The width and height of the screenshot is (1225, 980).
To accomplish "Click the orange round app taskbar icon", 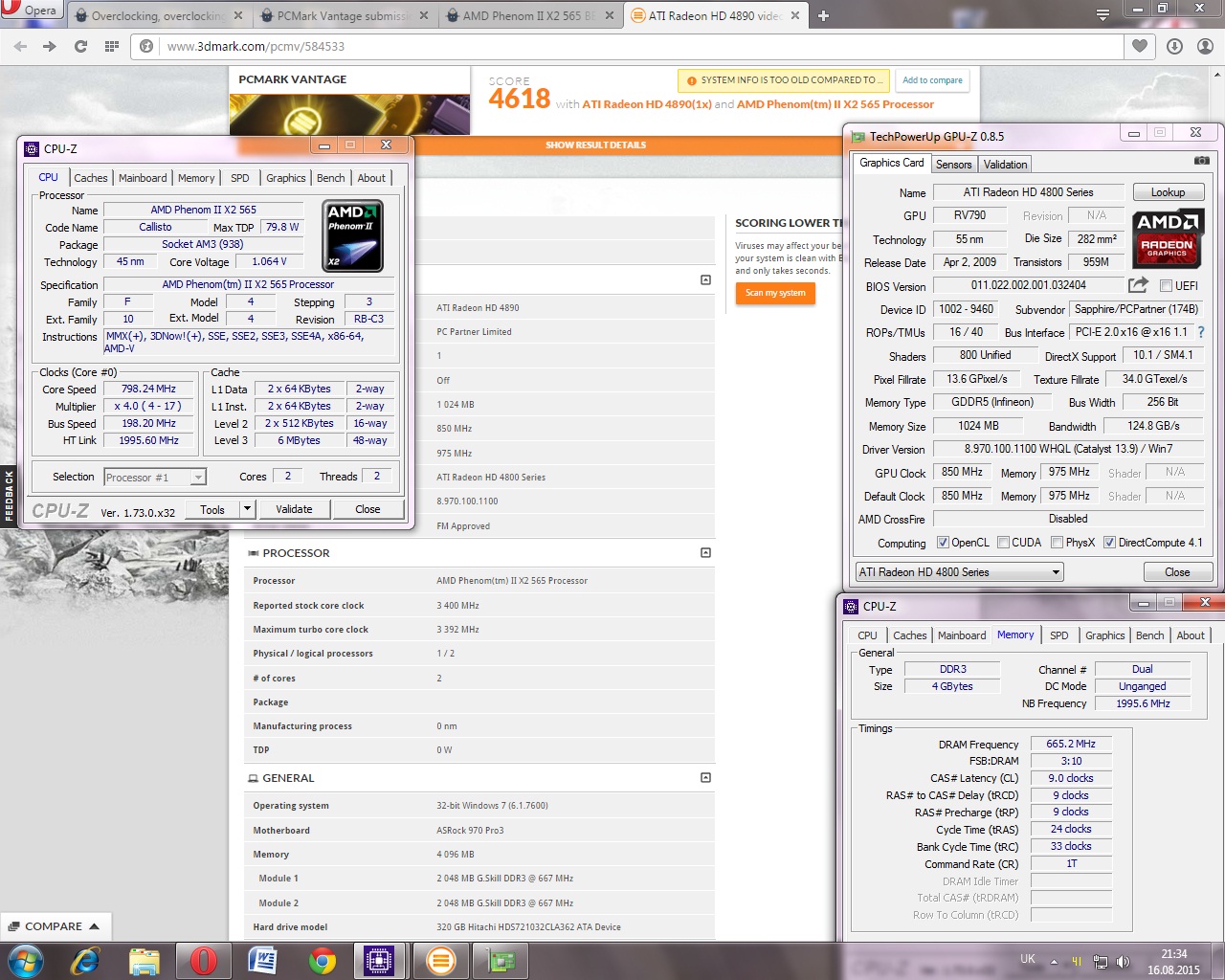I will click(x=440, y=960).
